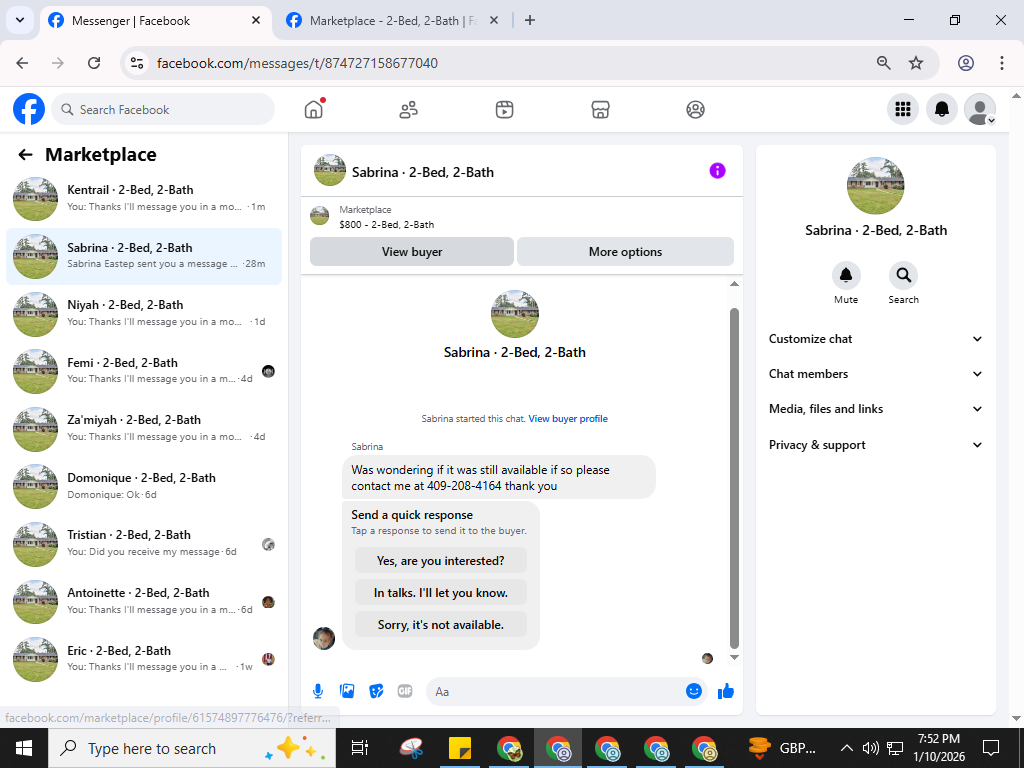The width and height of the screenshot is (1024, 768).
Task: Attach a photo with image icon
Action: pos(347,691)
